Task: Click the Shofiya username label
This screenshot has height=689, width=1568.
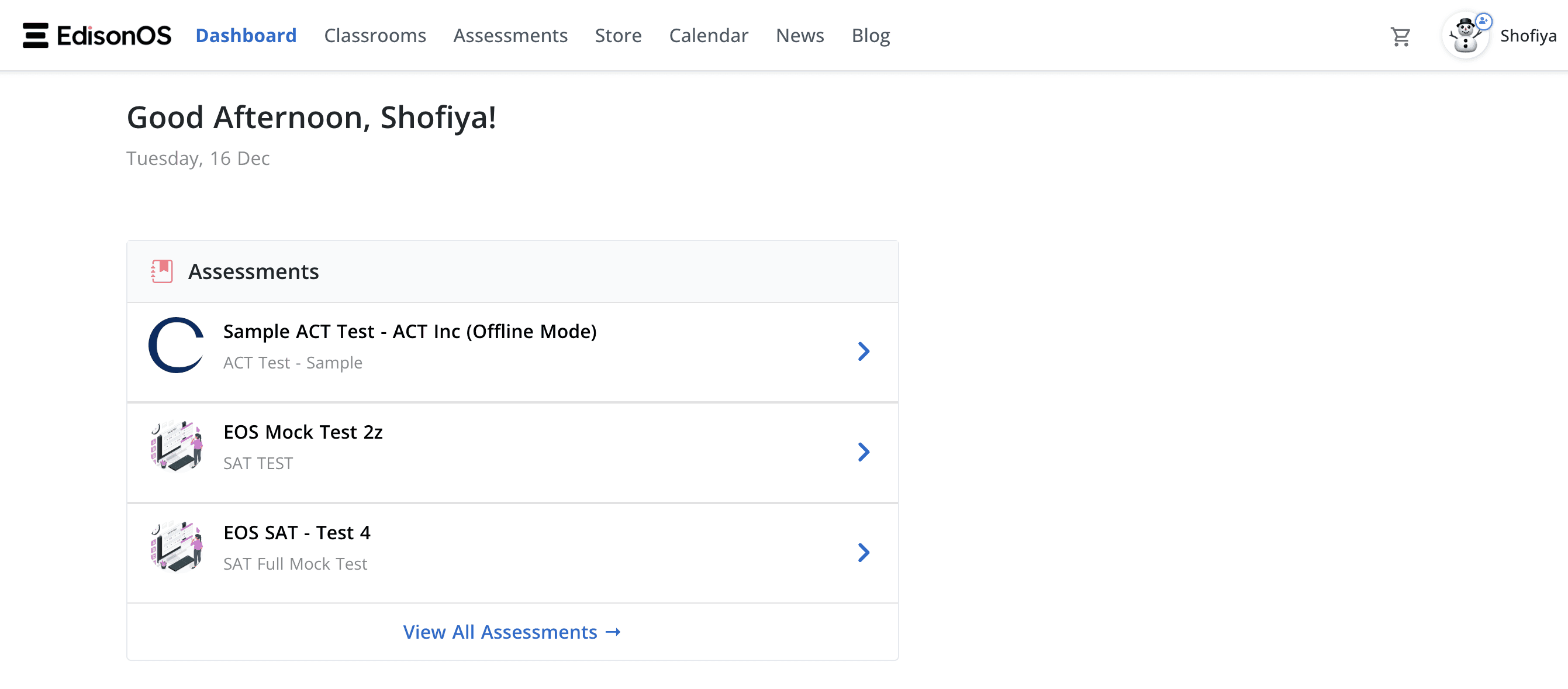Action: (1528, 36)
